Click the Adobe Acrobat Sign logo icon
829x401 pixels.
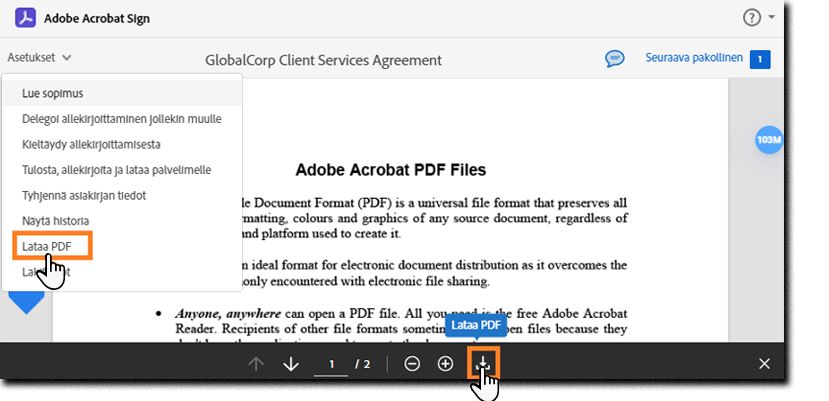[x=25, y=18]
